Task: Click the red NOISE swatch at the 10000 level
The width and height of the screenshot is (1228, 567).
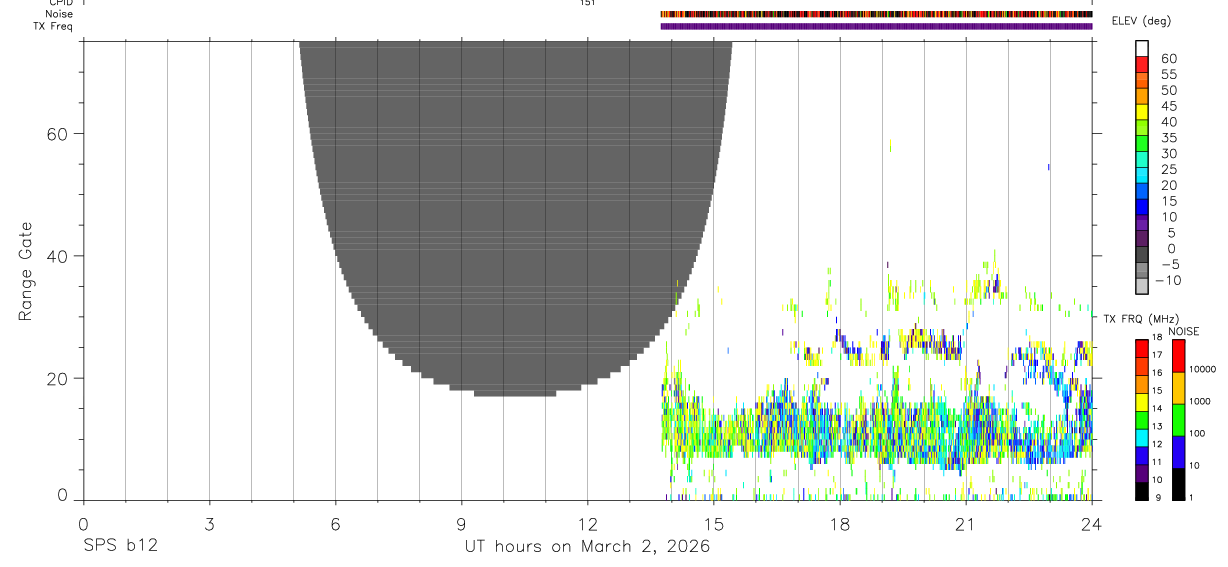Action: tap(1178, 356)
